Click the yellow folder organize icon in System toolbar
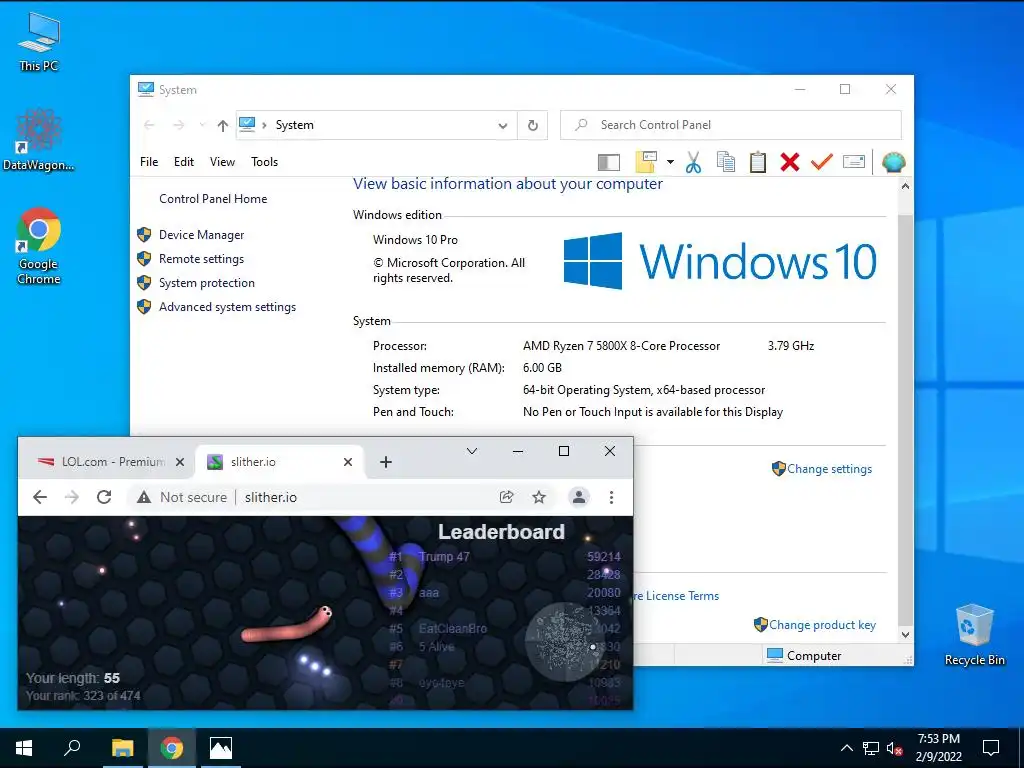Viewport: 1024px width, 768px height. [646, 162]
